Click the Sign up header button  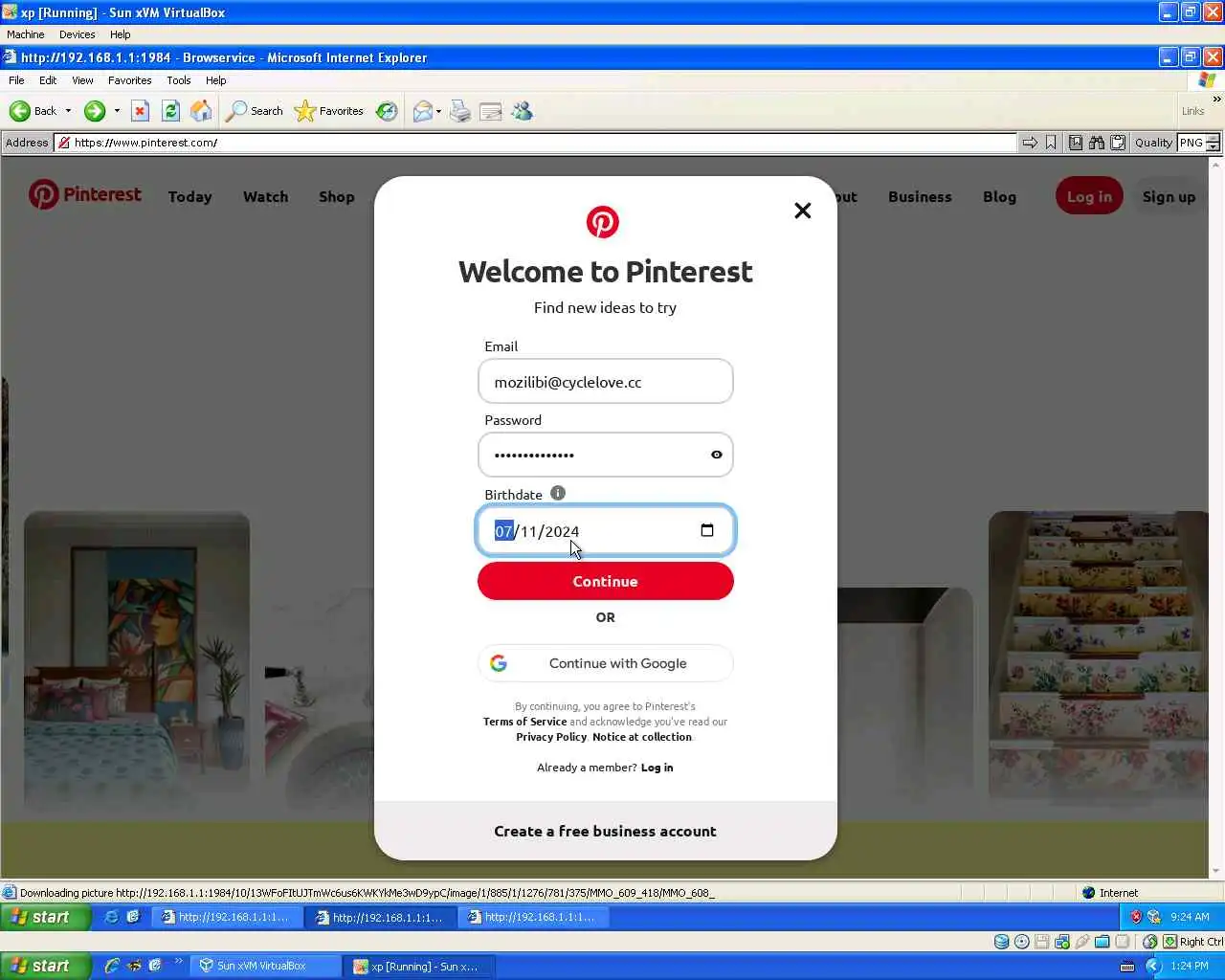[x=1169, y=196]
